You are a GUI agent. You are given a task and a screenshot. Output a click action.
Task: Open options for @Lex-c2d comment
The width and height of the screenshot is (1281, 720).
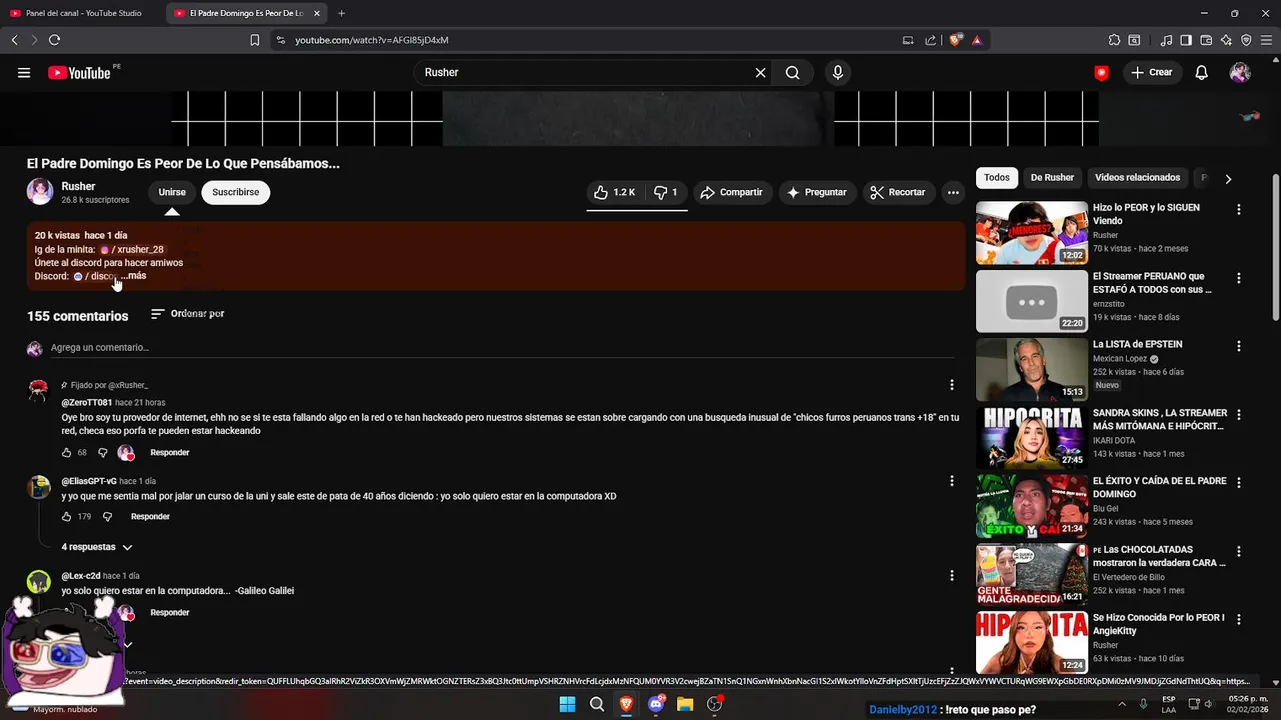(x=951, y=576)
